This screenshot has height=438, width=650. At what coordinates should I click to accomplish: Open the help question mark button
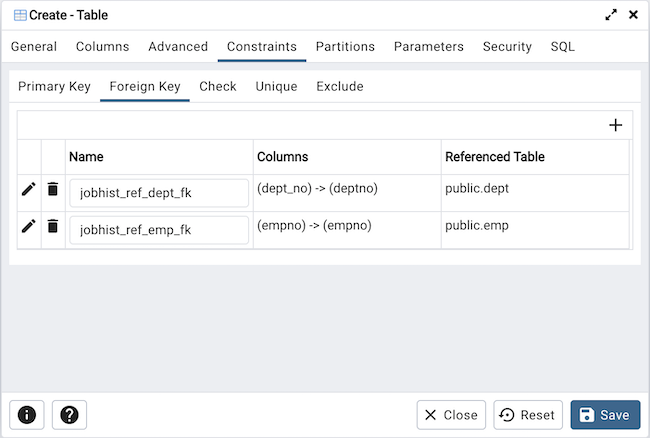coord(69,415)
